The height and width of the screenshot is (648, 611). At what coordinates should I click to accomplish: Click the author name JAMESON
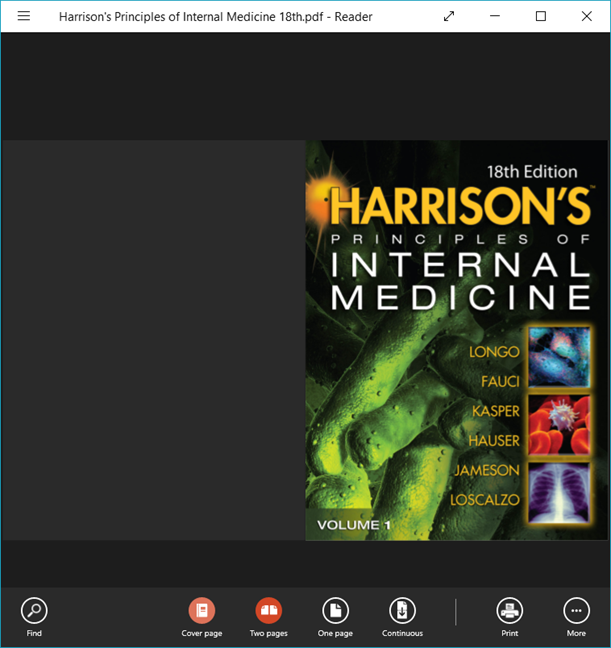(x=487, y=470)
